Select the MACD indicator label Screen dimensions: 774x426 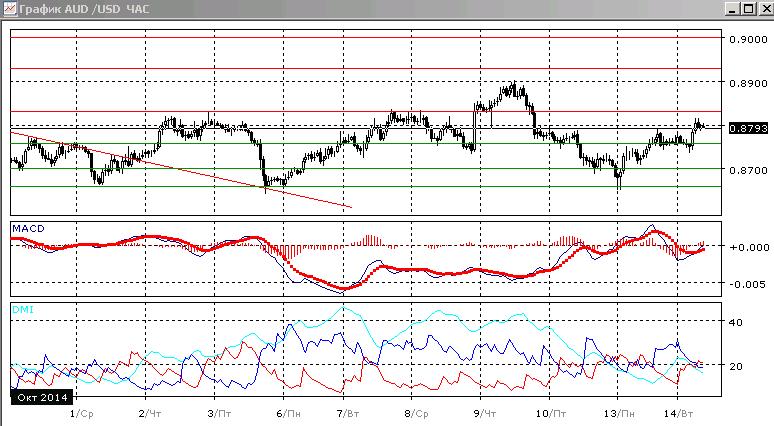point(28,229)
